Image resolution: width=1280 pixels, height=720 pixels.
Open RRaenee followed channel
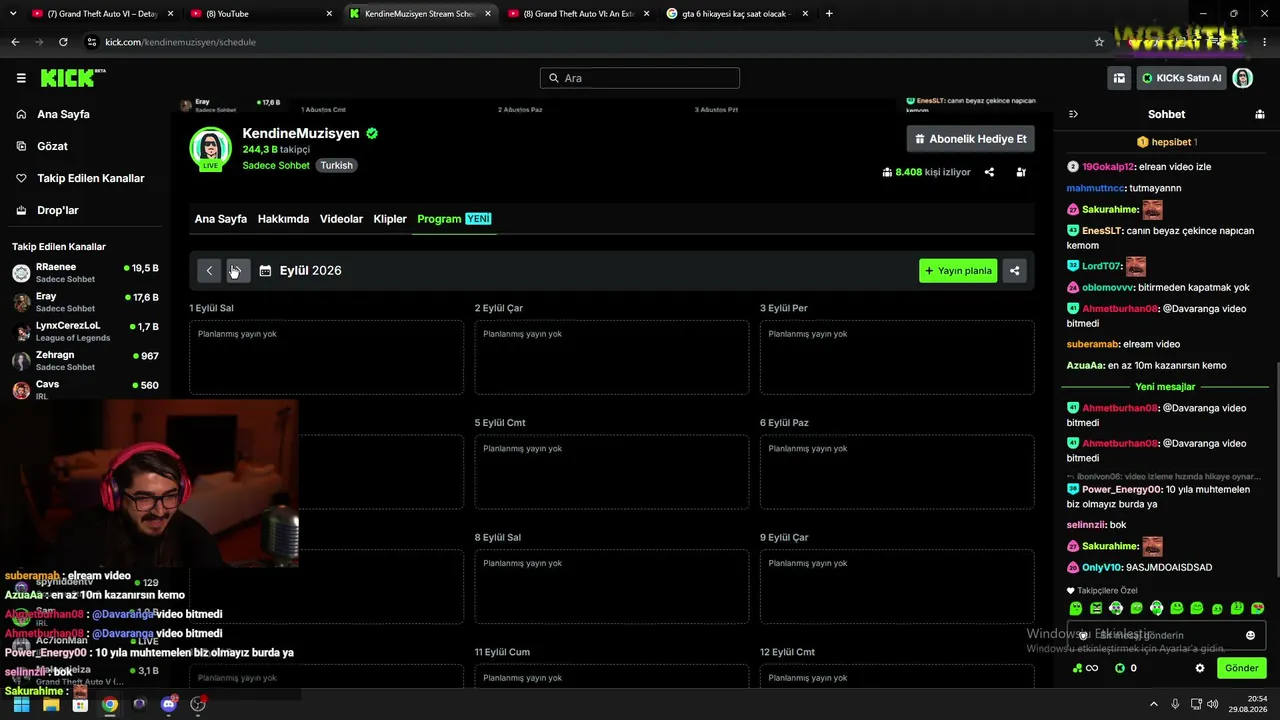point(85,273)
